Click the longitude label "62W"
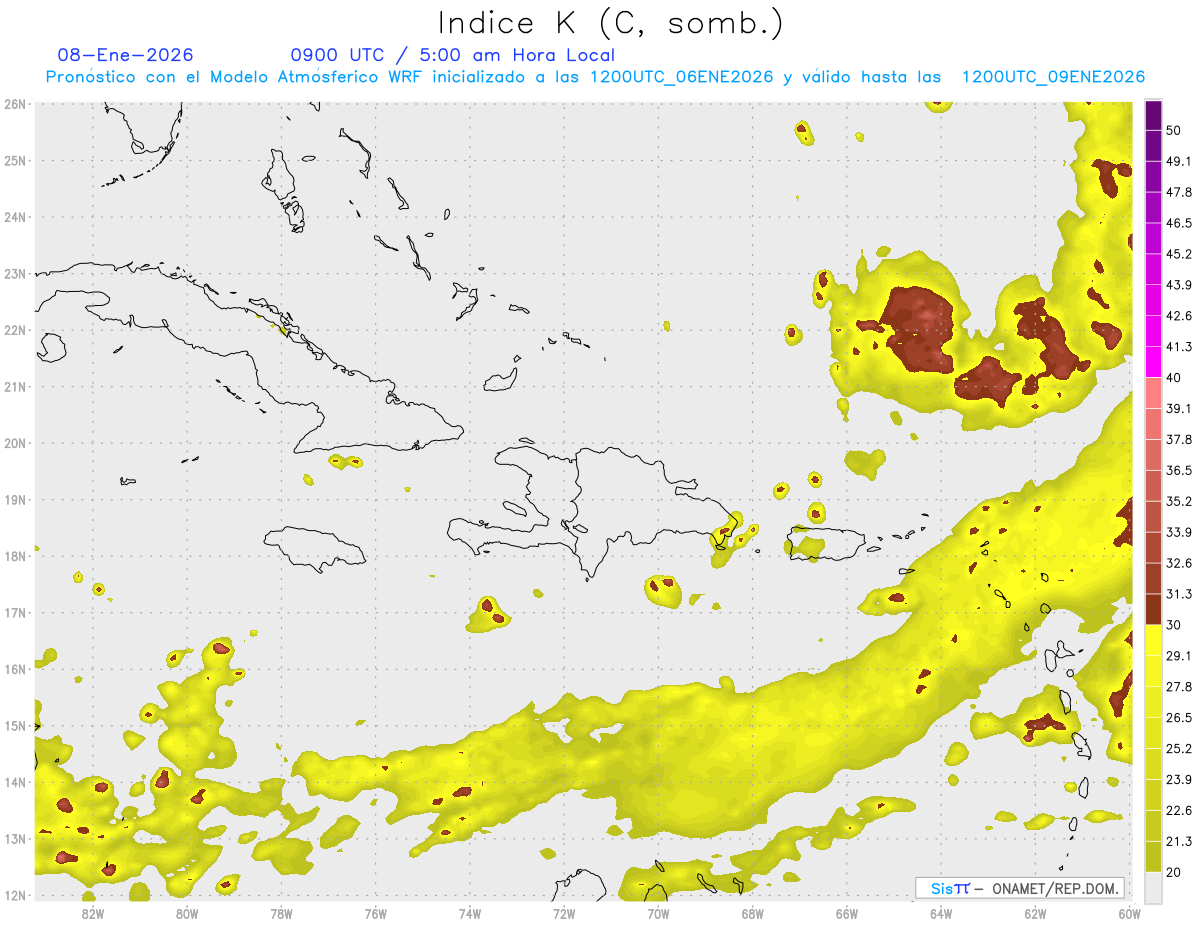Screen dimensions: 1200x927 pos(1035,913)
